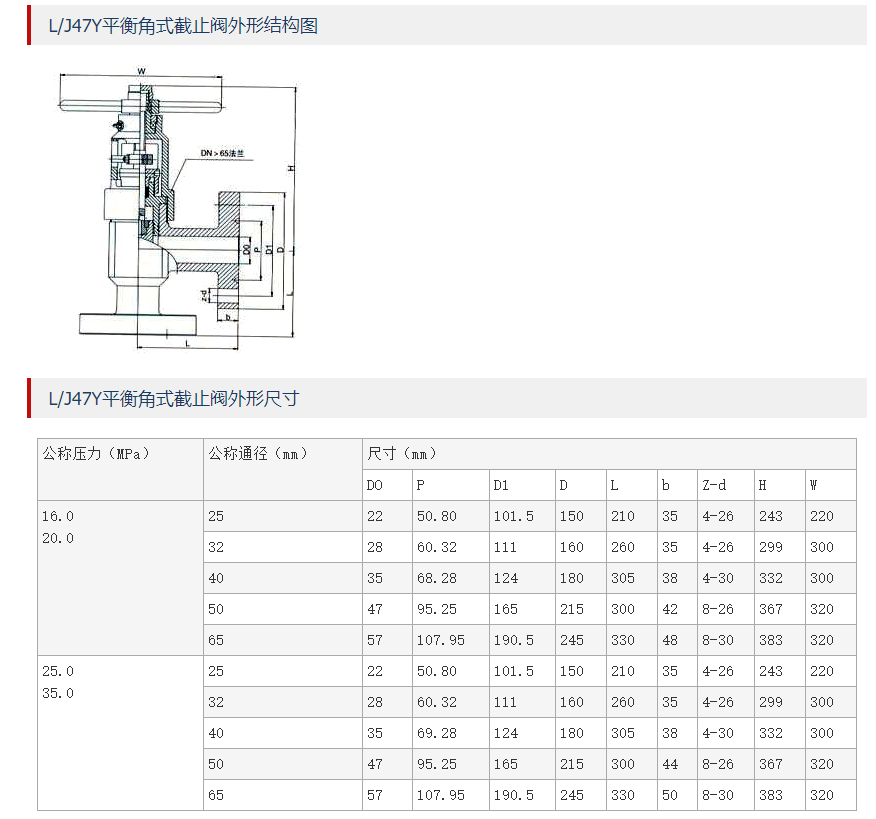
Task: Select the heading L/J47Y平衡角式截止阀外形尺寸
Action: [174, 398]
